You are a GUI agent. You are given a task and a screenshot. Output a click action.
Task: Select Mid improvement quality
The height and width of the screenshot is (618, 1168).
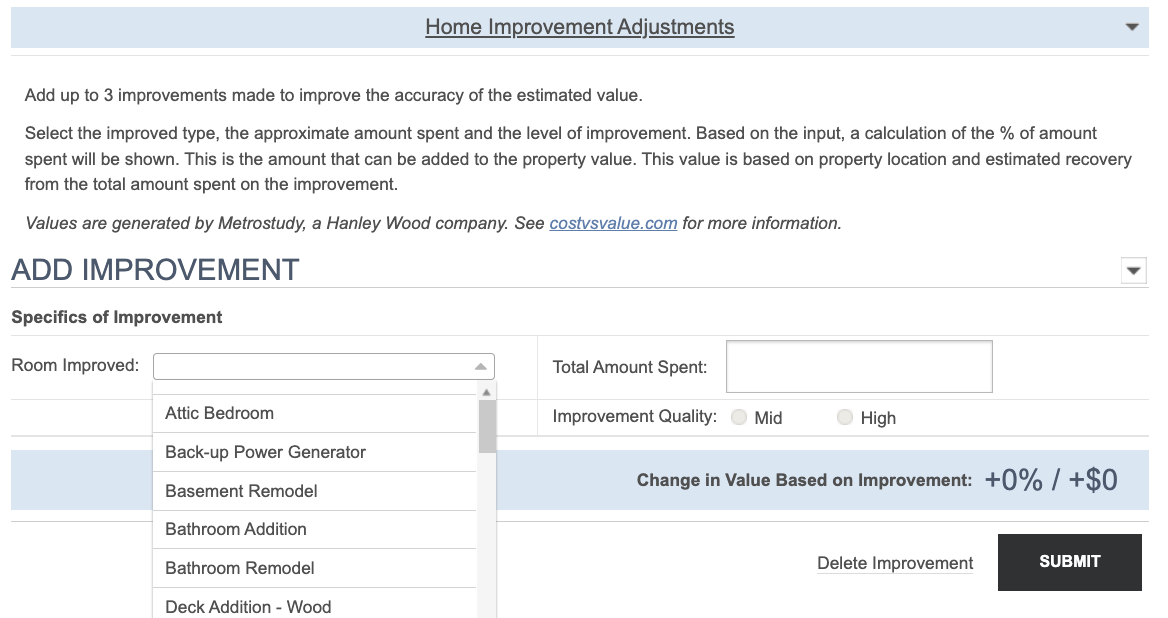pos(740,417)
